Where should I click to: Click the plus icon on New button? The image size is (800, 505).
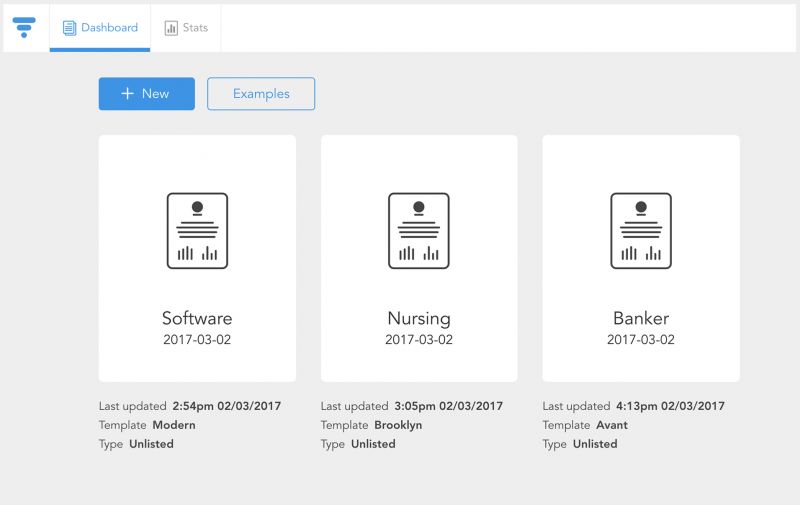[128, 93]
